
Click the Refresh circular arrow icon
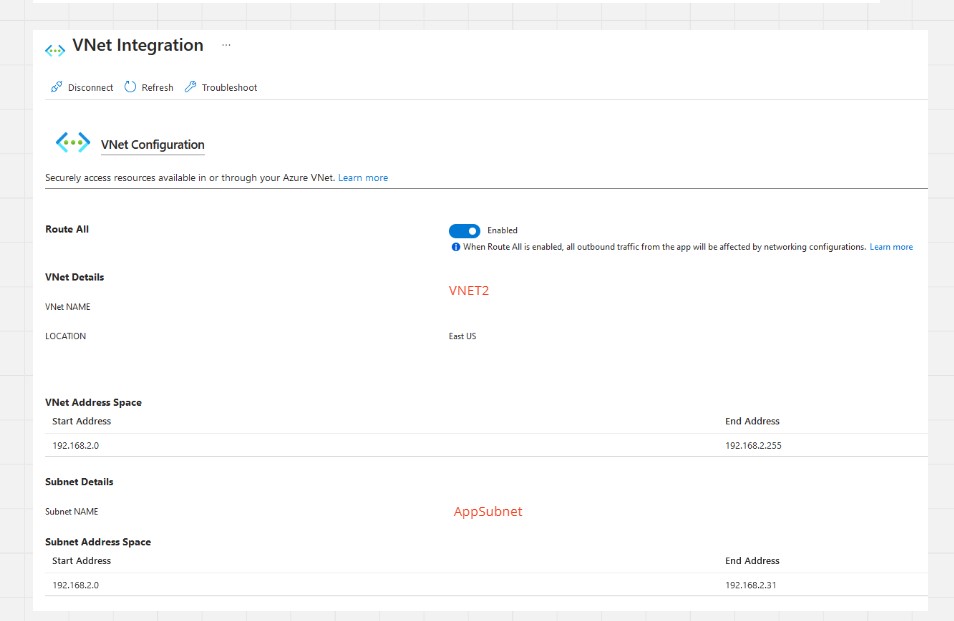130,87
